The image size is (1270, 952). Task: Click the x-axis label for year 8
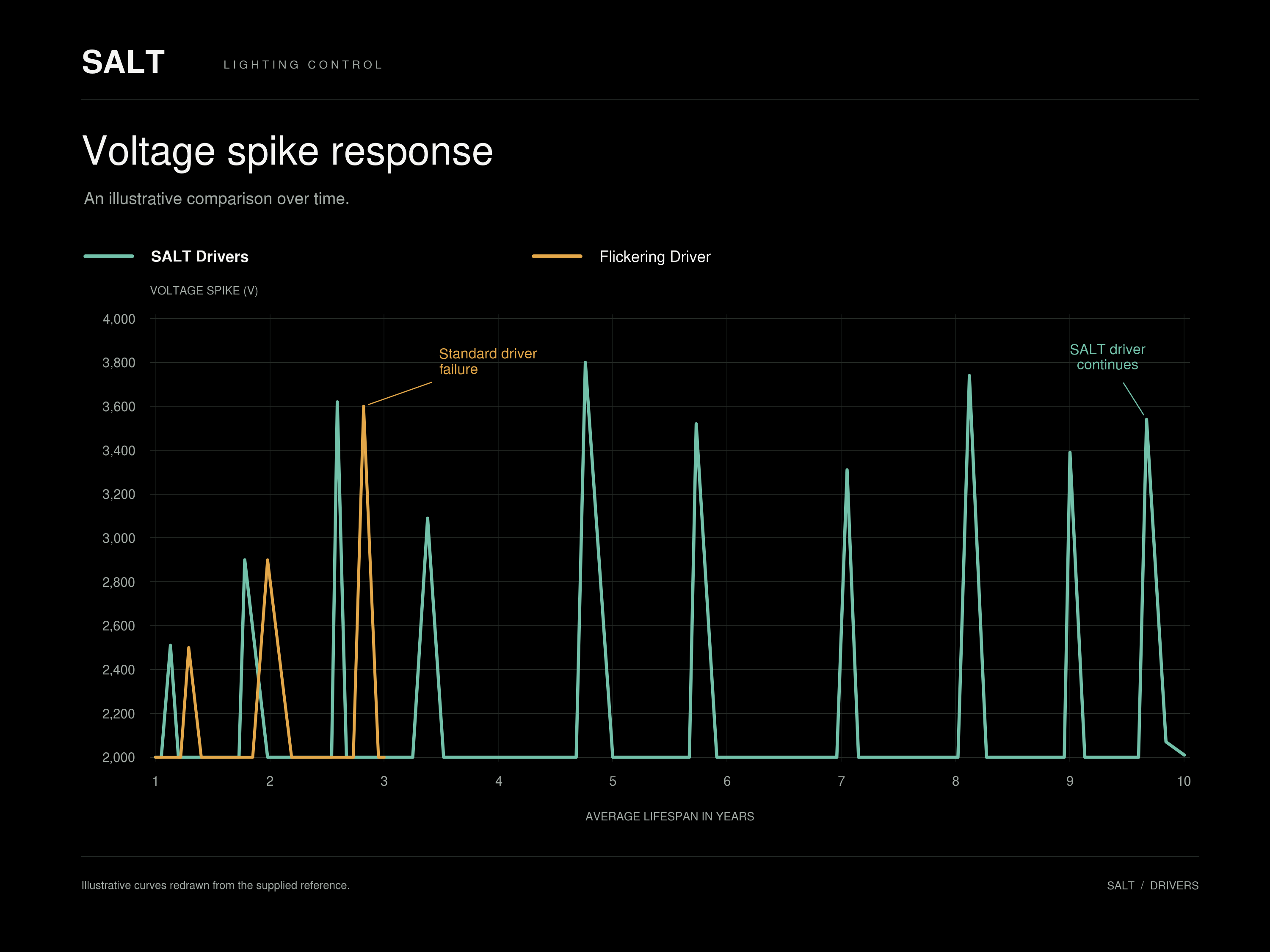pos(955,781)
